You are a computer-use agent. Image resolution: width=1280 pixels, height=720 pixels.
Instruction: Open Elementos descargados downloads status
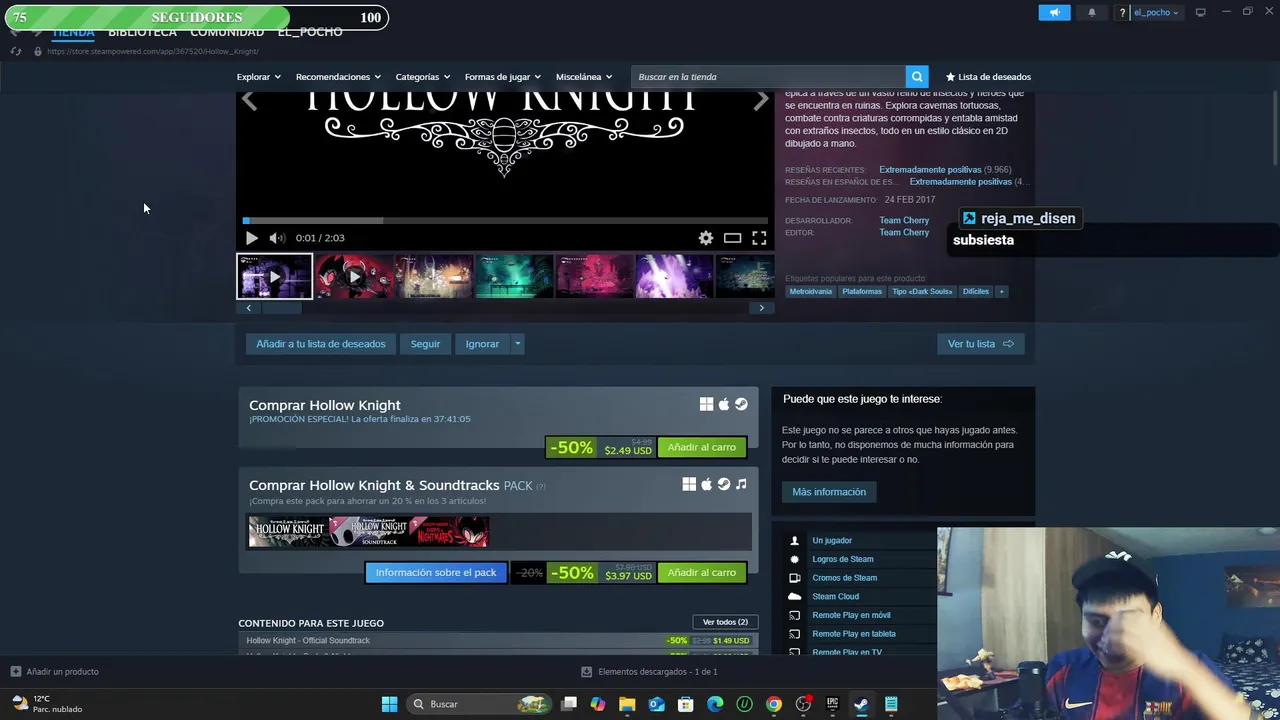(x=650, y=672)
